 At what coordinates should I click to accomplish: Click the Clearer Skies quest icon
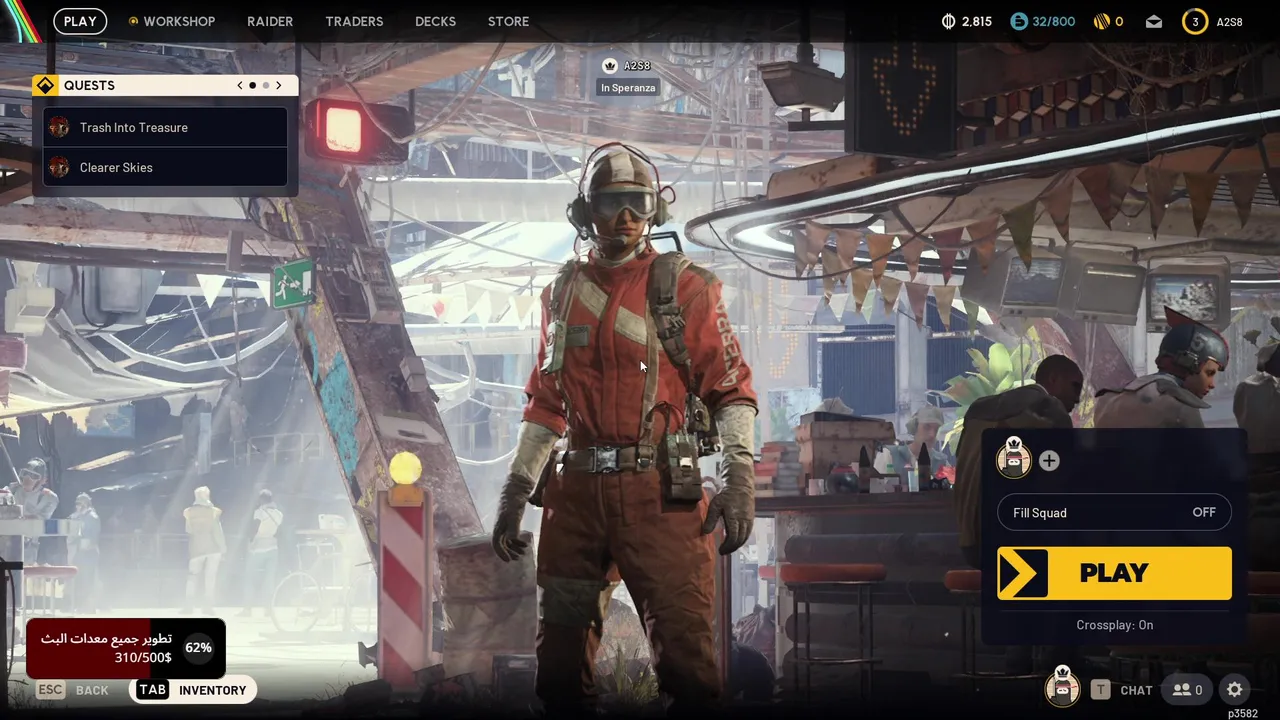(59, 167)
